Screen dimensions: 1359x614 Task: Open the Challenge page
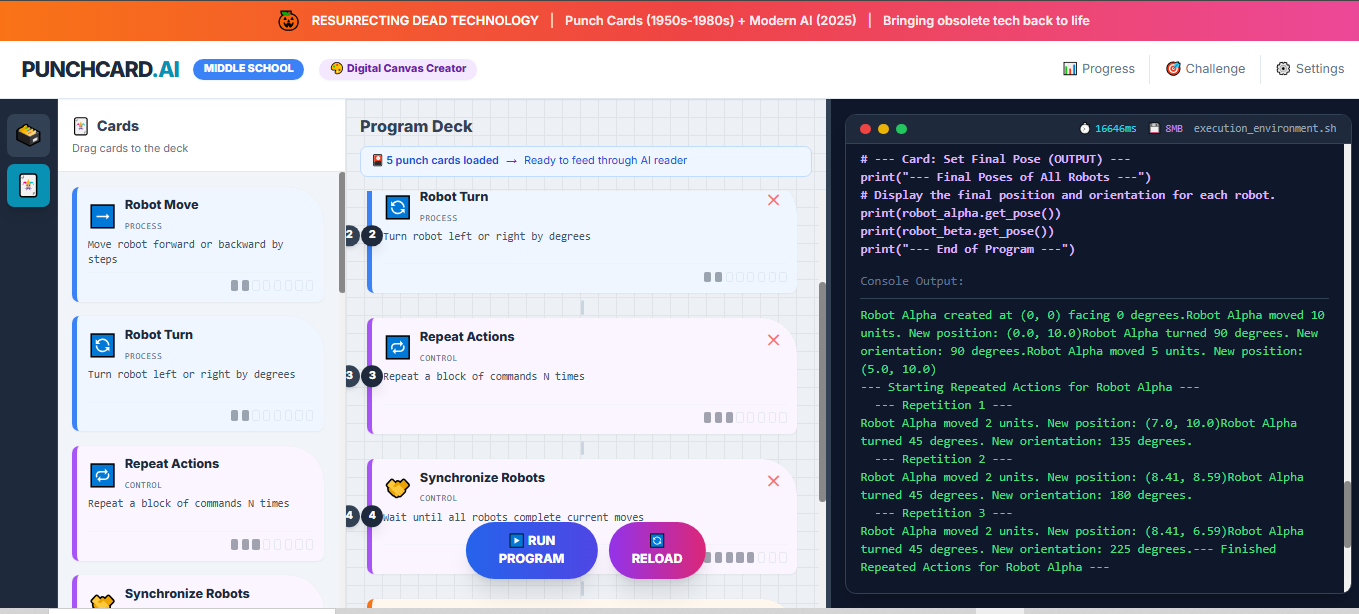click(x=1205, y=69)
